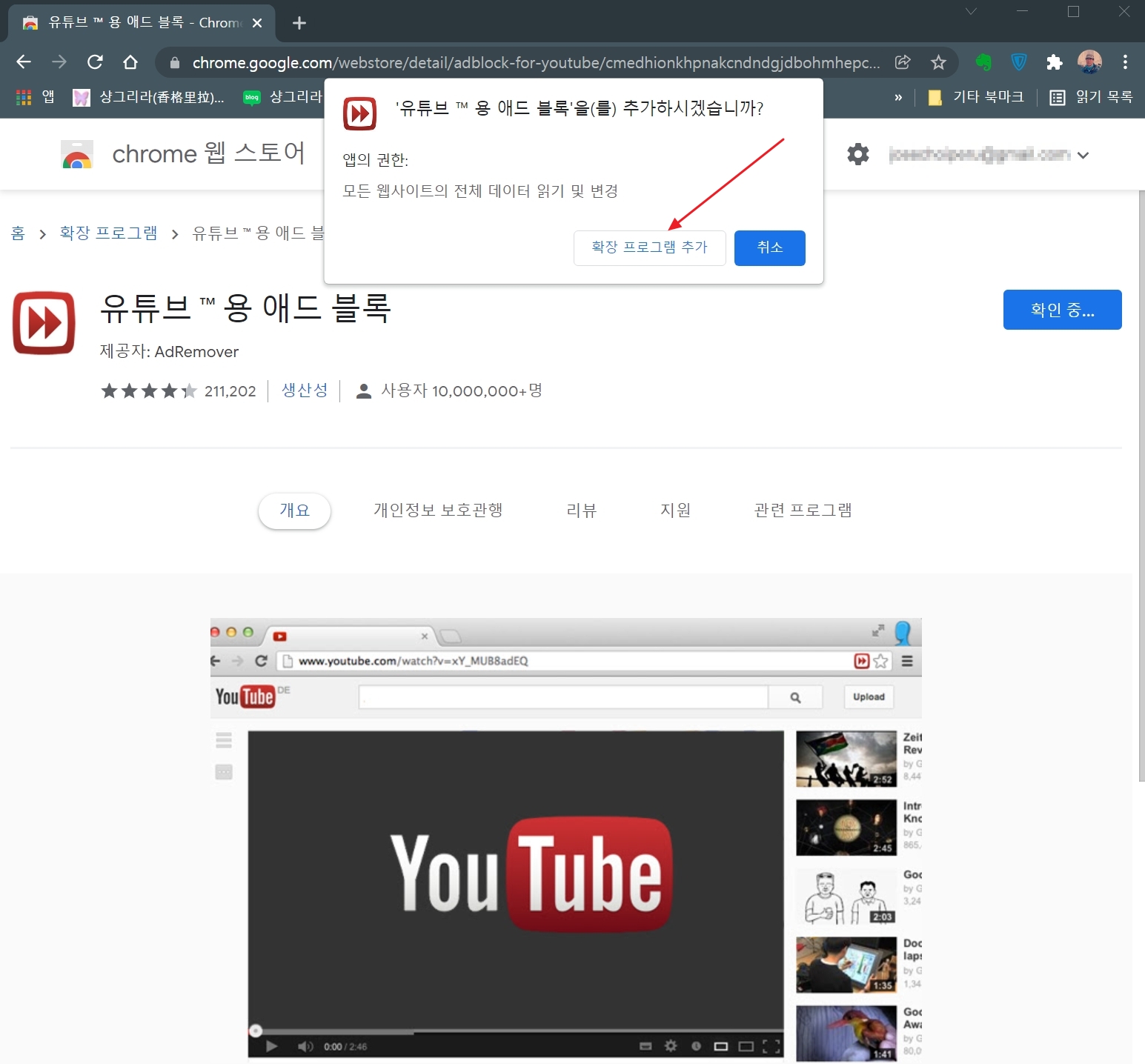Open a new tab with plus button
The width and height of the screenshot is (1145, 1064).
299,23
